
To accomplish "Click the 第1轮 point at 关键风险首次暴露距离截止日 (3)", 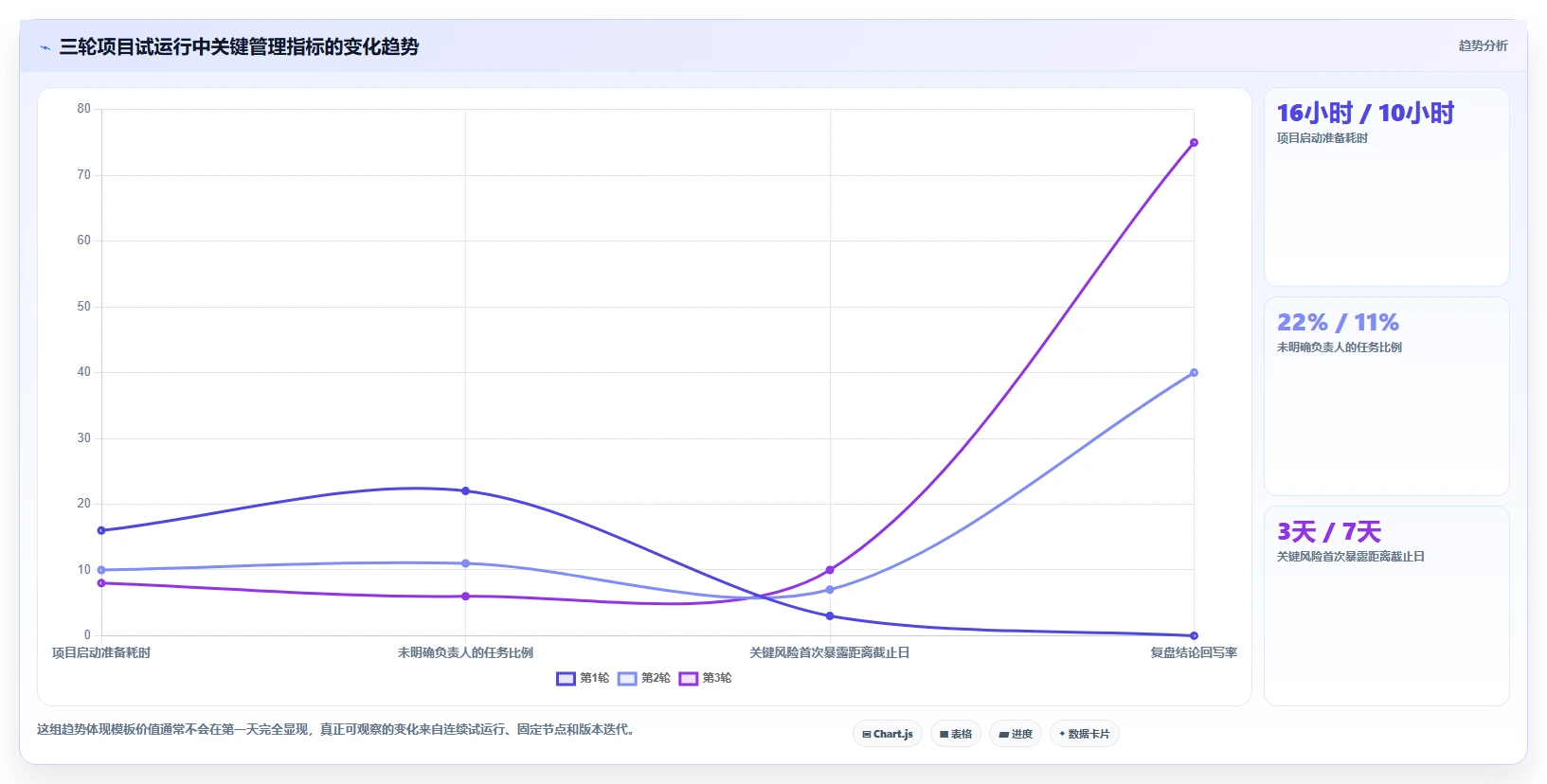I will [830, 616].
